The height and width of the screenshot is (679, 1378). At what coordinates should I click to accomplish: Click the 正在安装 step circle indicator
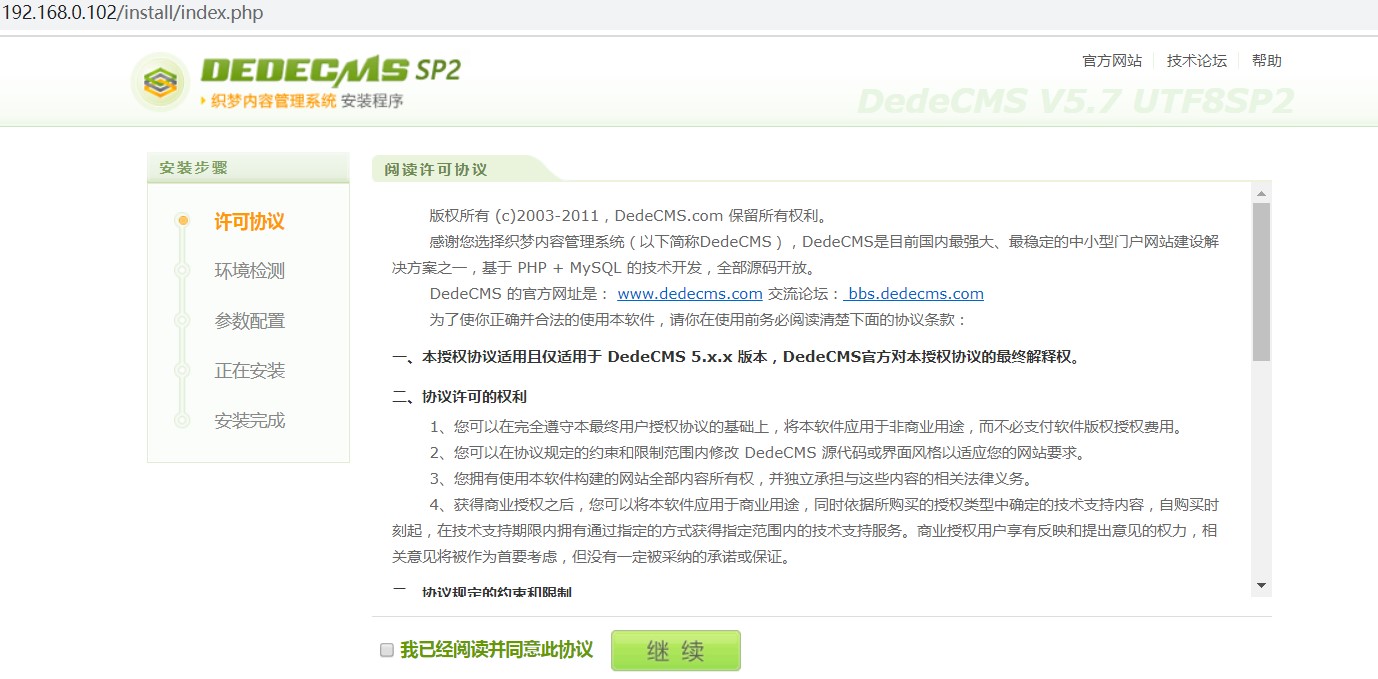(181, 371)
